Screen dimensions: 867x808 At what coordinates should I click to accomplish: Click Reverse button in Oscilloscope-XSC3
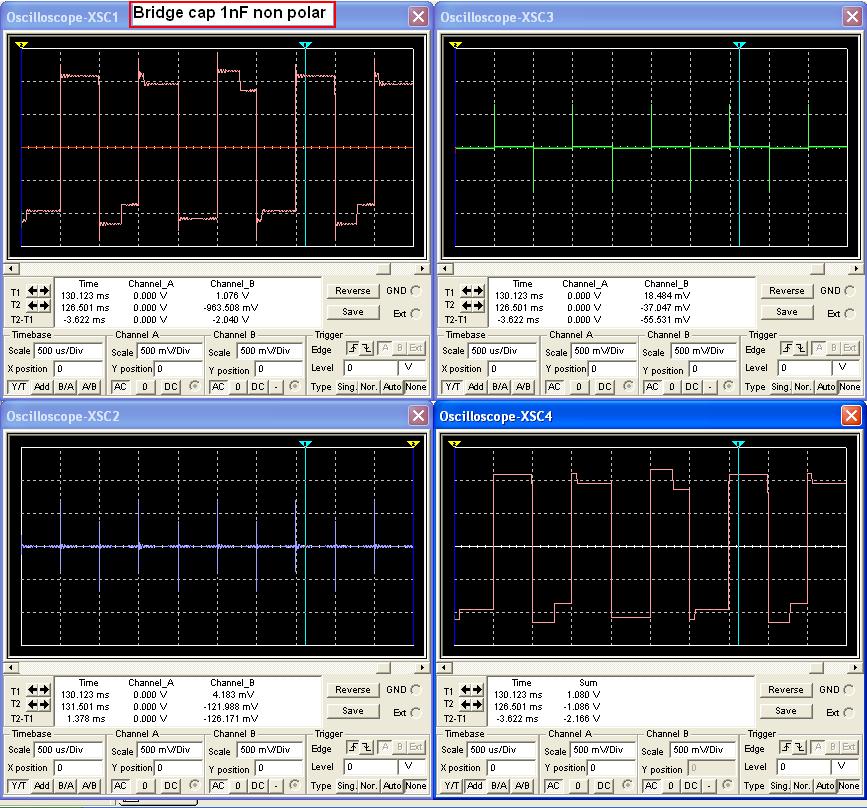pos(787,291)
